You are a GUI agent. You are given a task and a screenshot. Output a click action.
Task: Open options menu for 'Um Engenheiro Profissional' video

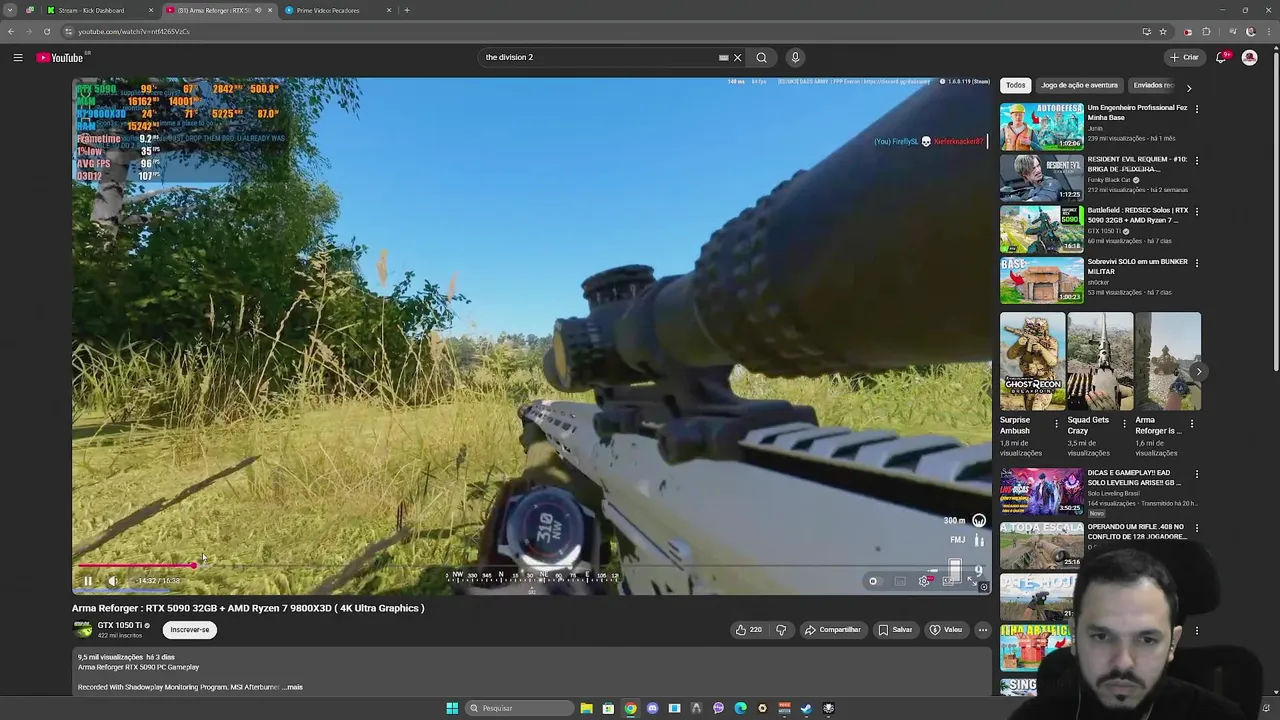click(x=1197, y=109)
